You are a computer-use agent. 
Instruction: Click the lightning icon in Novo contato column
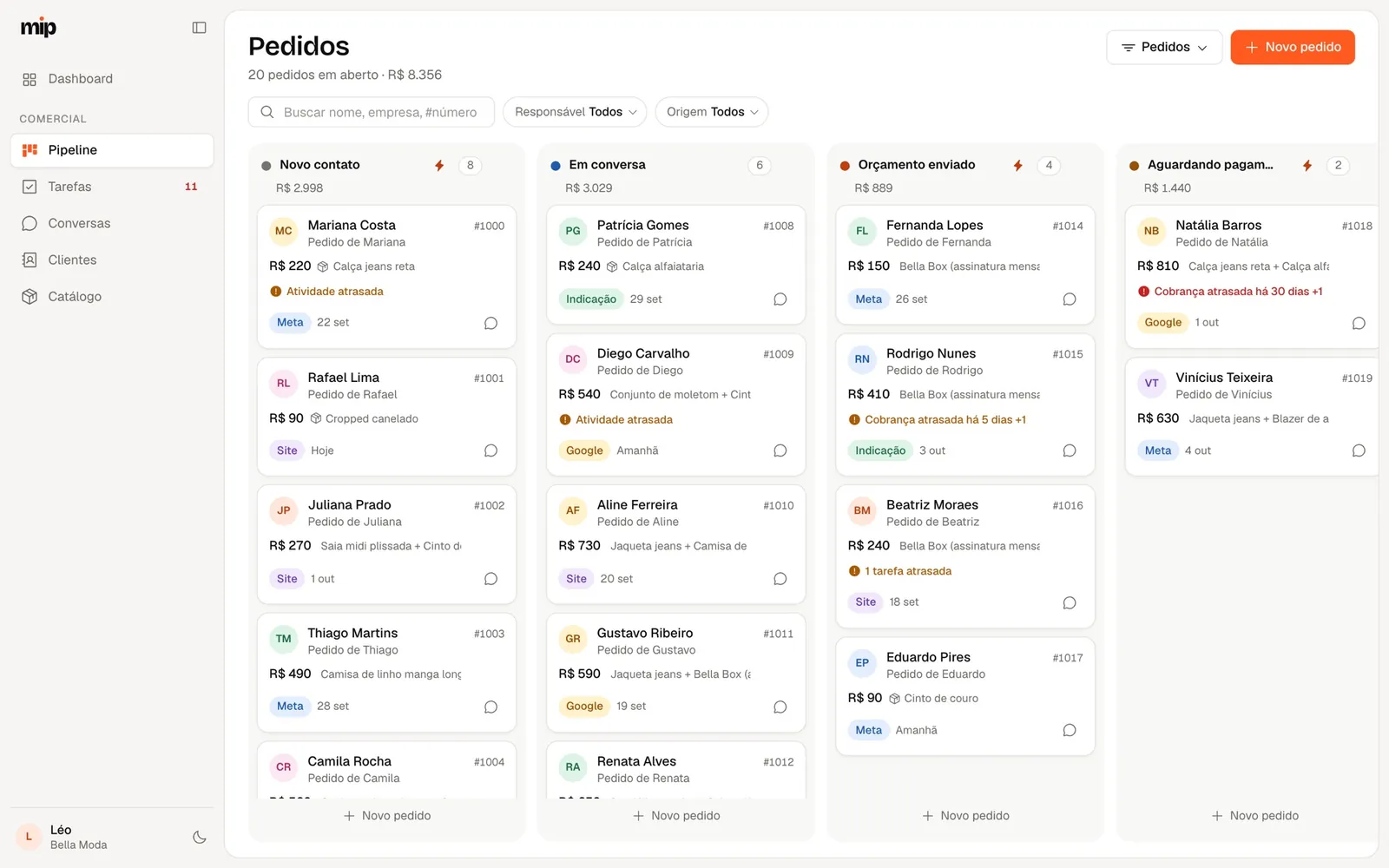click(x=439, y=165)
